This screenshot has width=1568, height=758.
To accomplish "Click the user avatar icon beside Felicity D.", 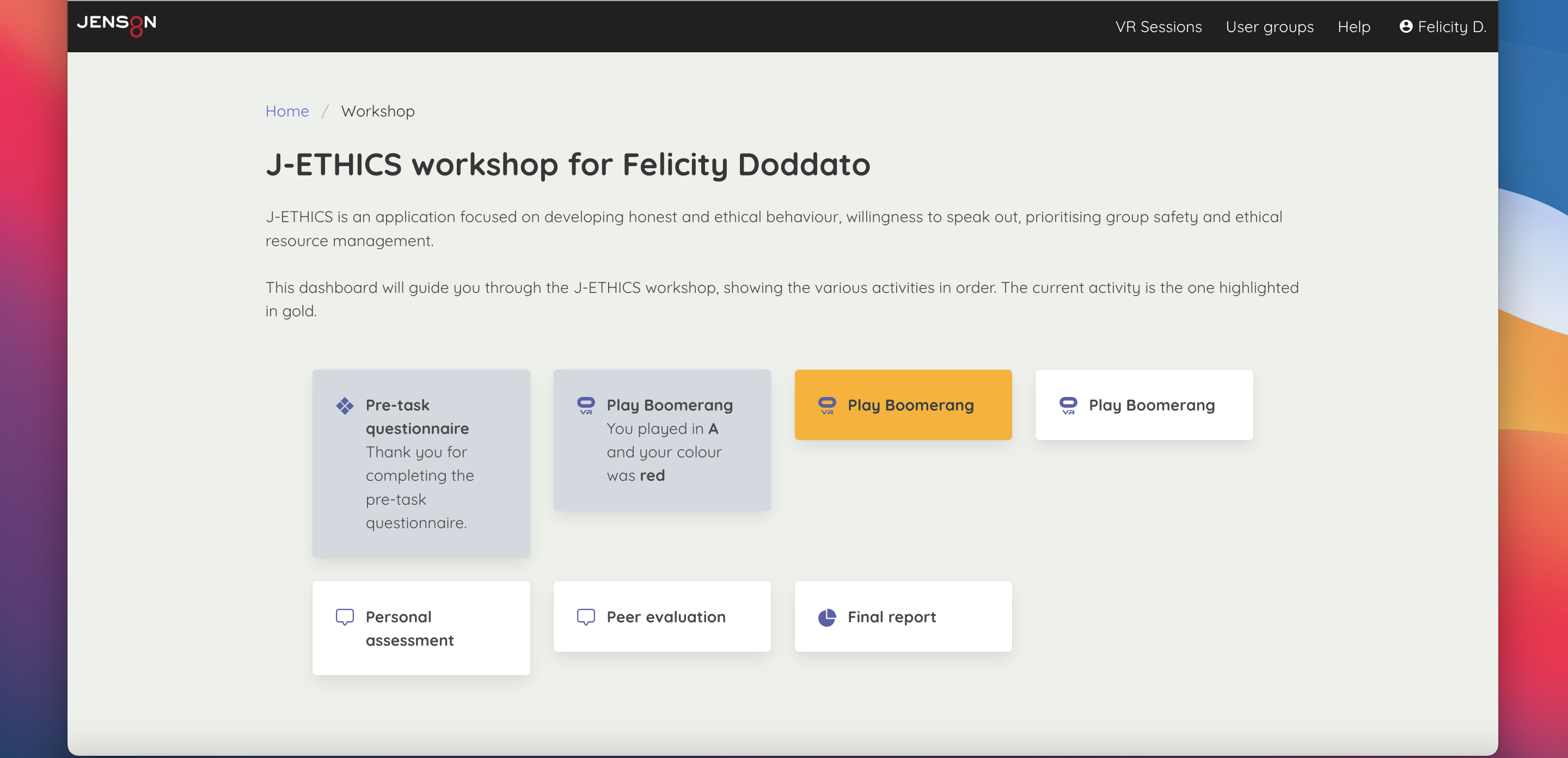I will (1405, 26).
